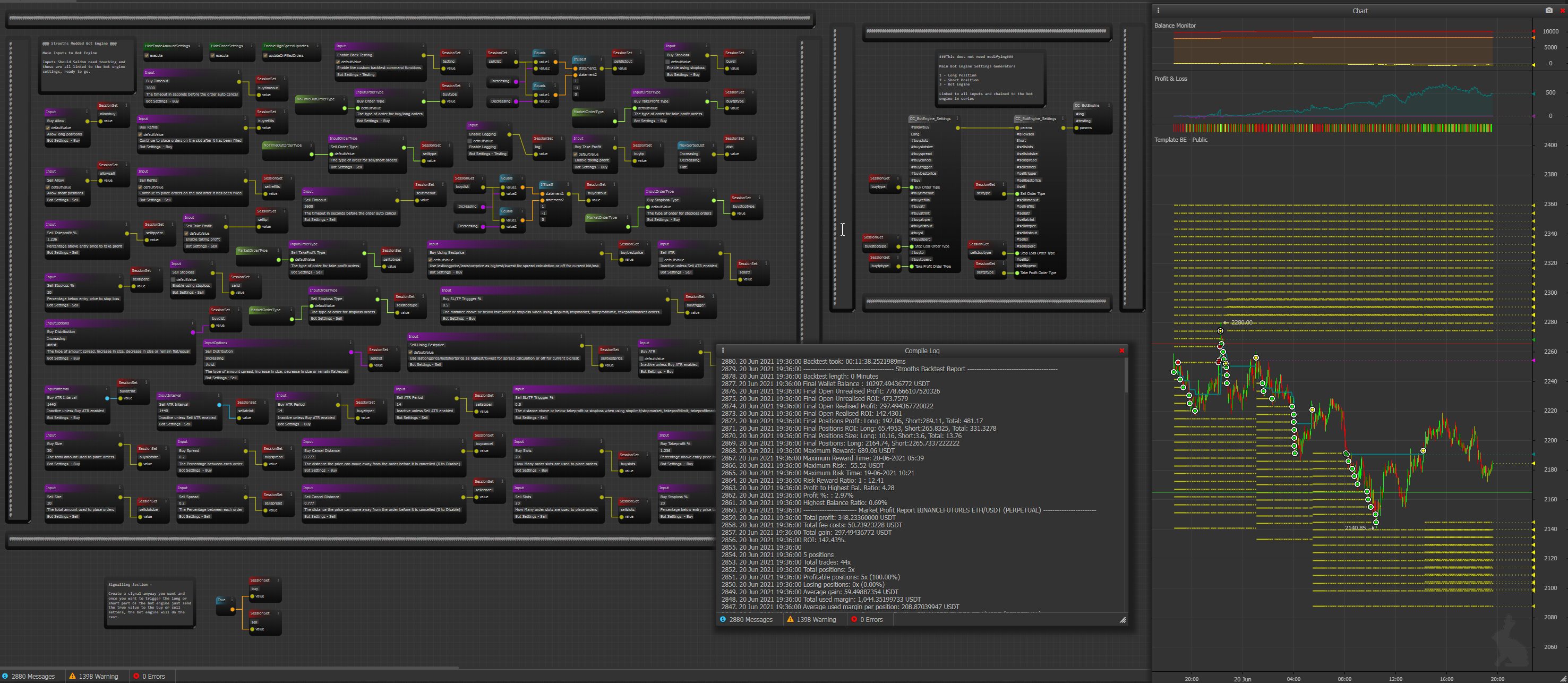
Task: Click 'Template BE - Public' chart label
Action: click(1180, 139)
